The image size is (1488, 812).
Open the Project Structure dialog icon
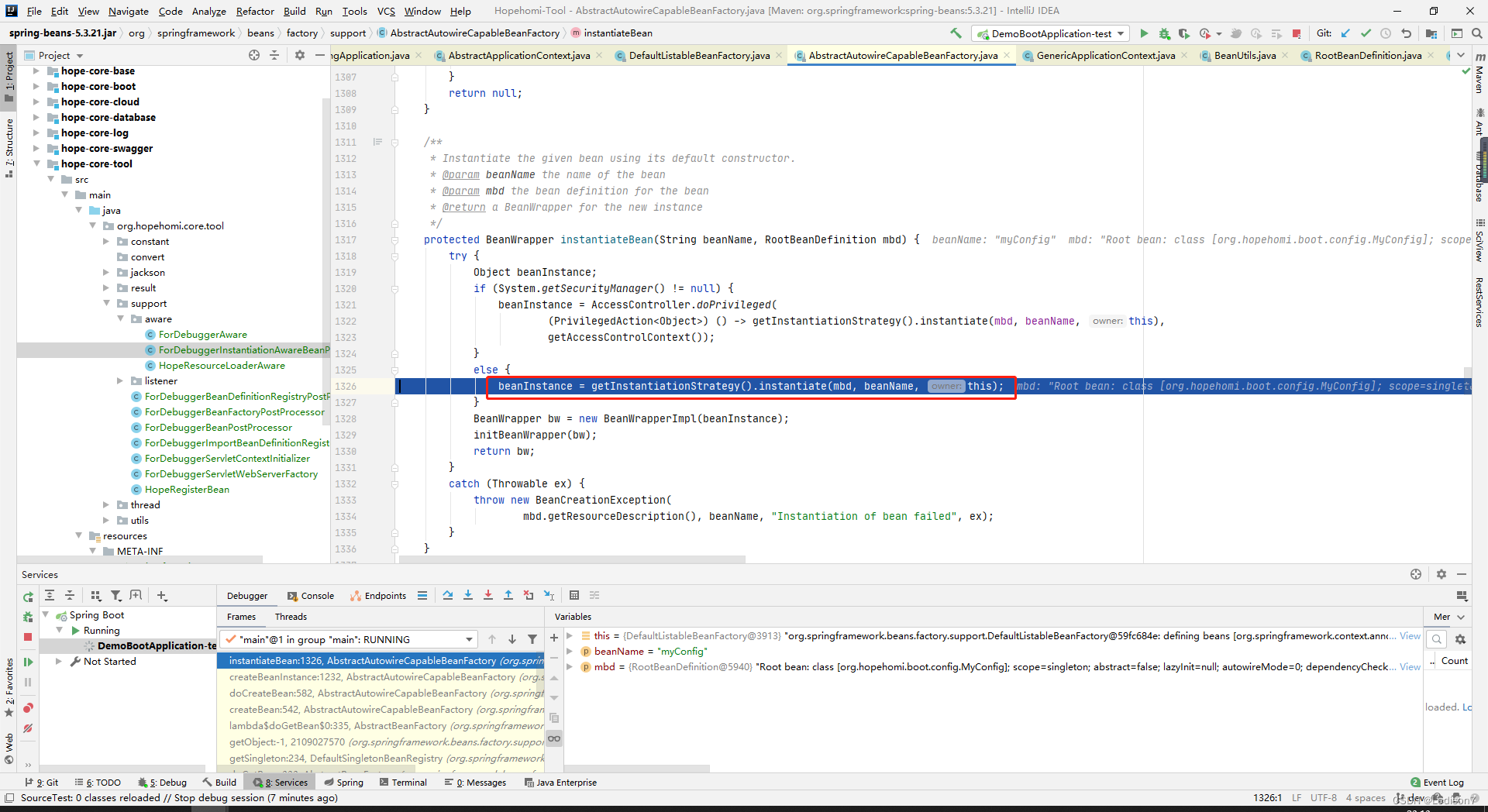click(1431, 33)
